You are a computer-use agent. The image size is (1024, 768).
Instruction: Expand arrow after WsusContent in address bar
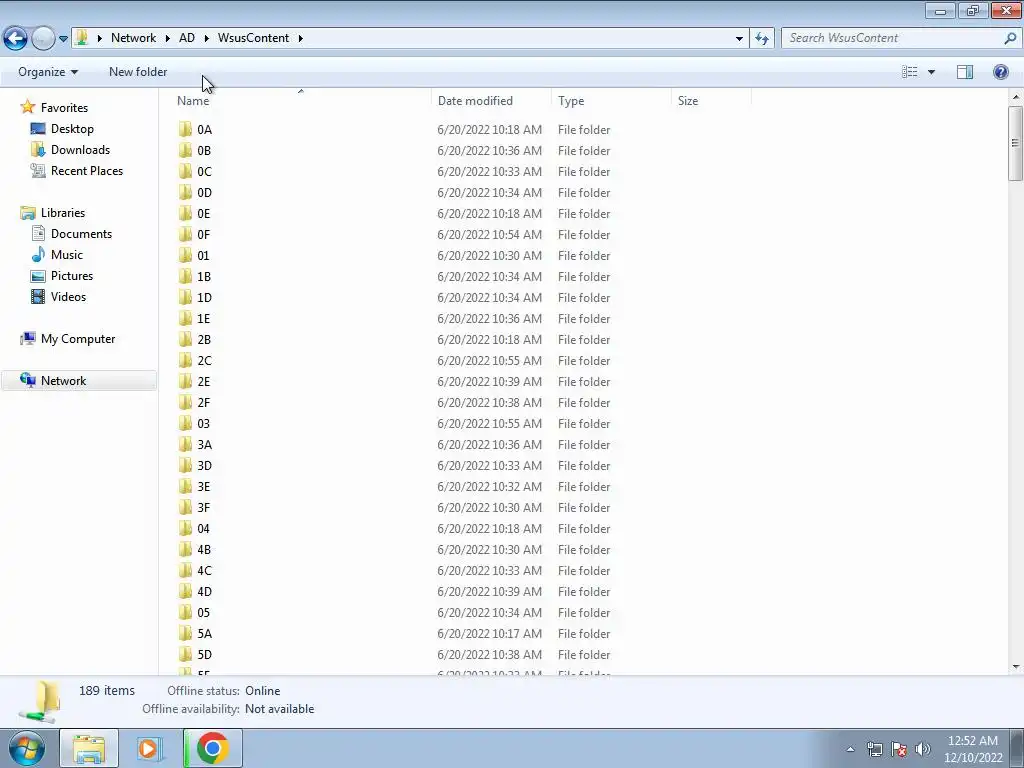pyautogui.click(x=300, y=38)
